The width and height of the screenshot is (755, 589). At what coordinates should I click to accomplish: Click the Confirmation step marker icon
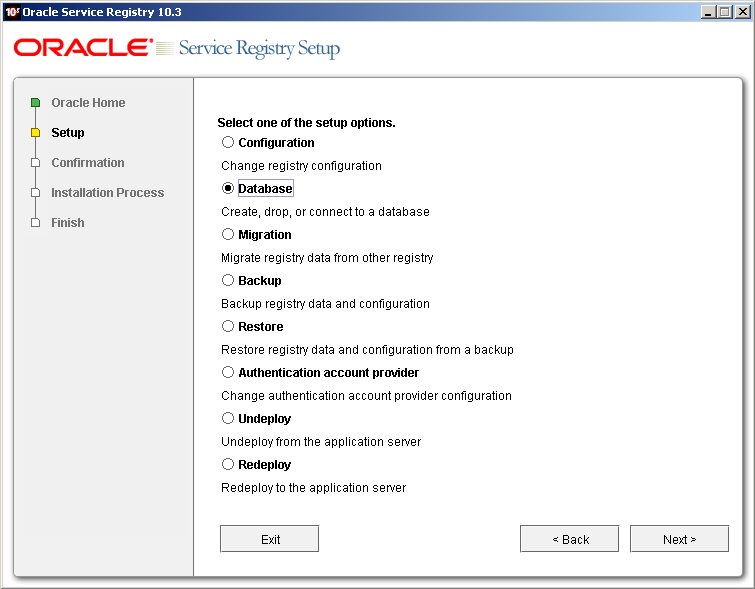point(35,163)
